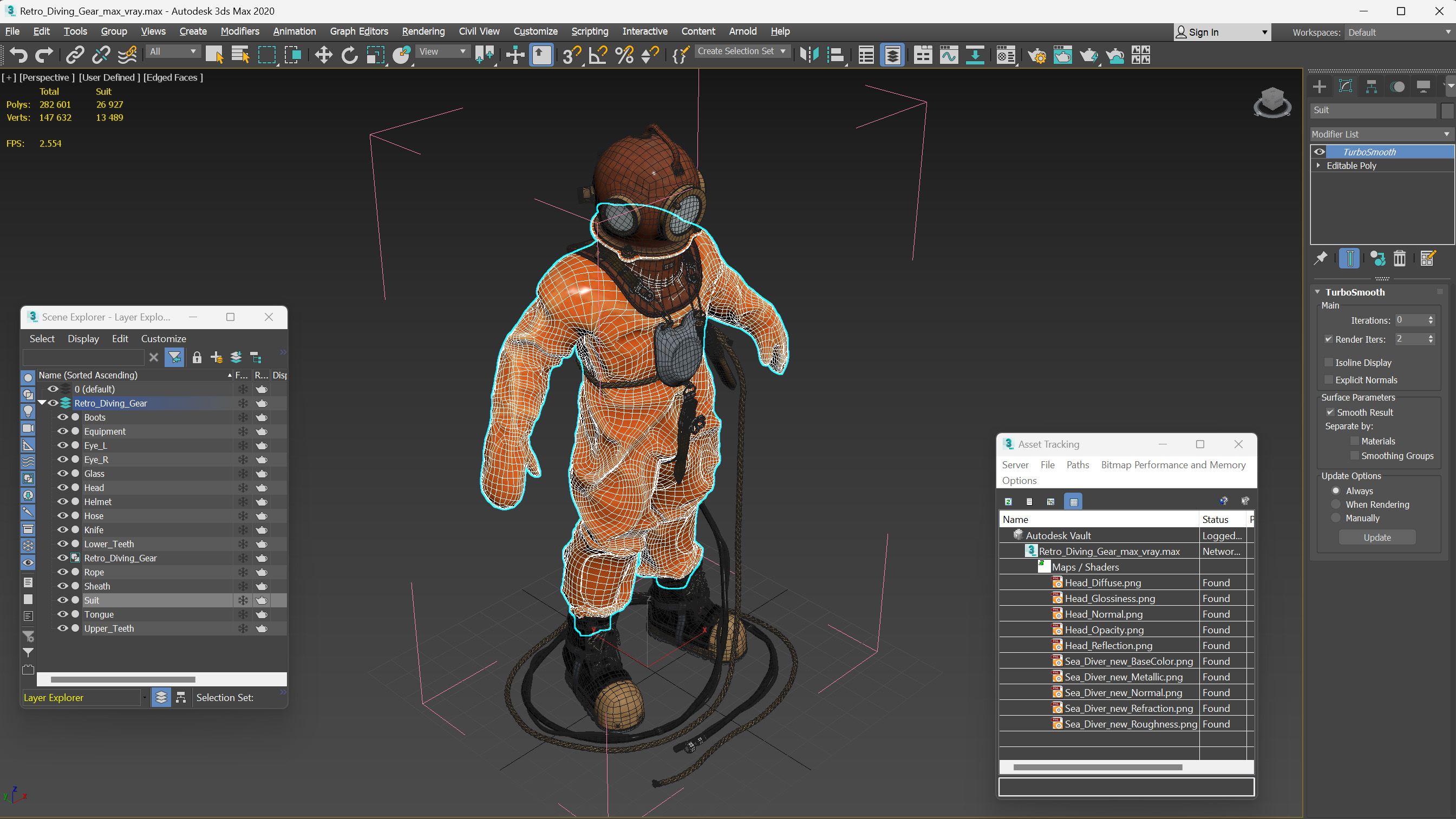The width and height of the screenshot is (1456, 819).
Task: Click the filter funnel icon in Scene Explorer
Action: point(175,357)
